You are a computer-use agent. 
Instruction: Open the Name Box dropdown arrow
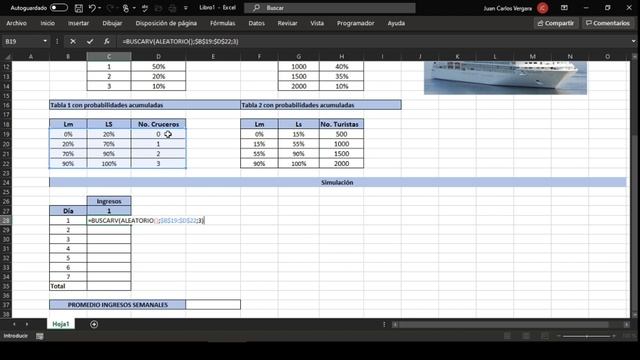coord(45,41)
